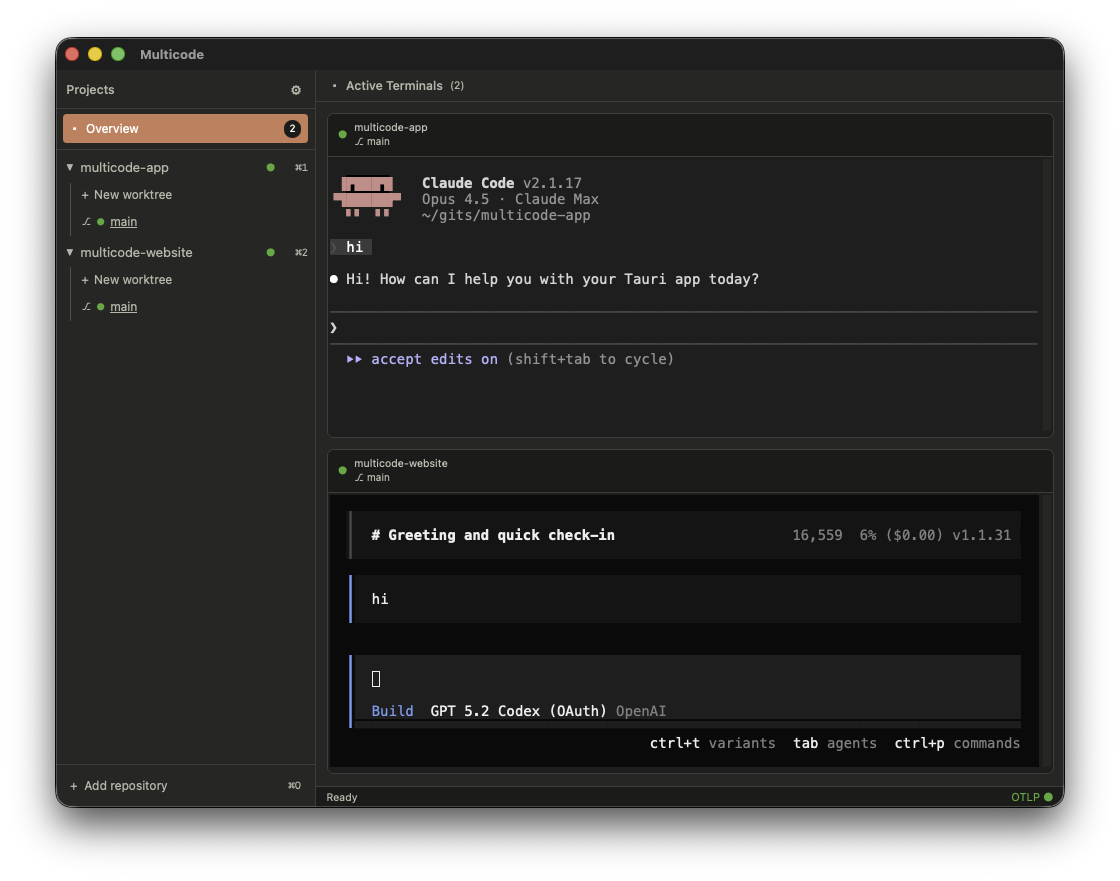Select the Overview item in sidebar
Image resolution: width=1120 pixels, height=881 pixels.
185,129
